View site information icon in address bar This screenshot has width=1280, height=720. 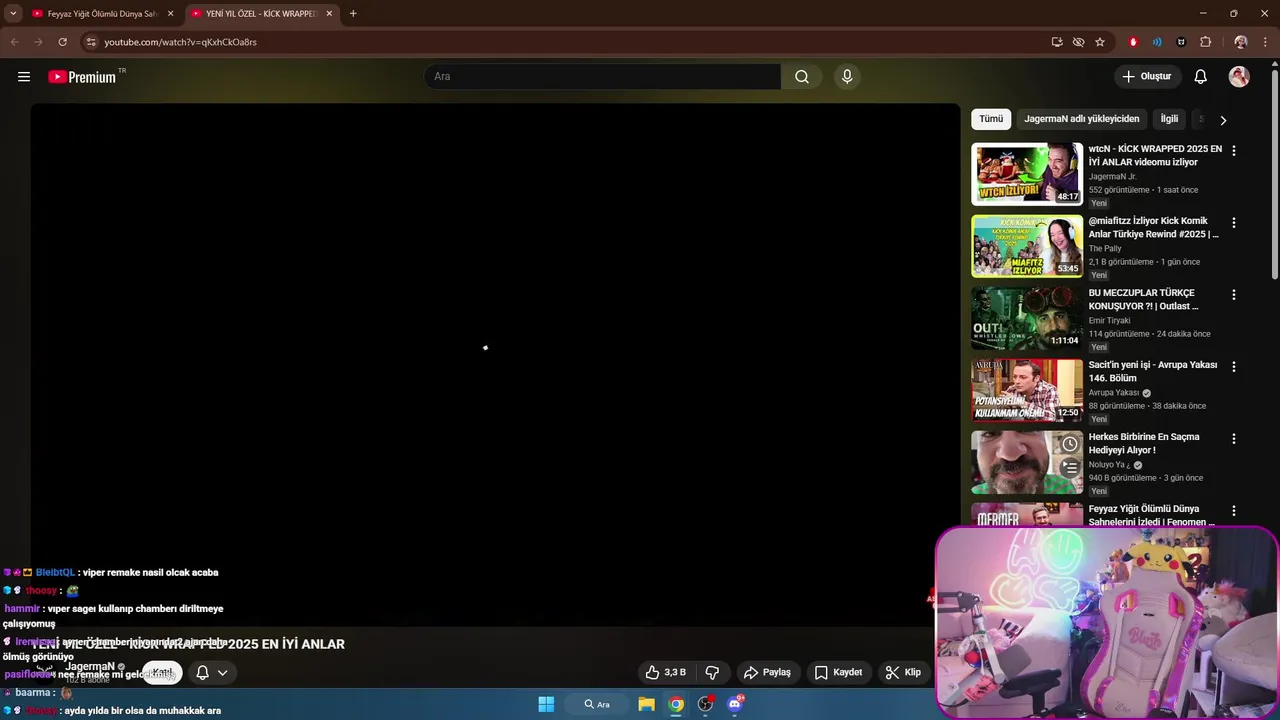click(91, 42)
